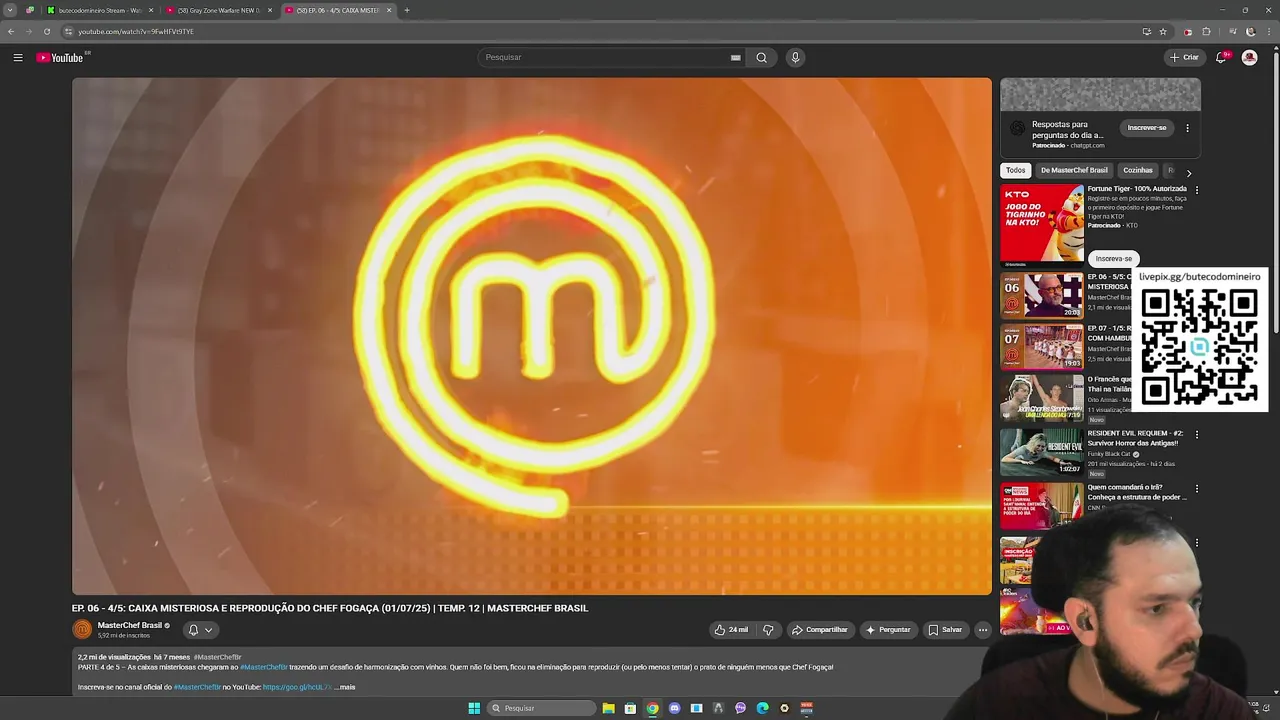Start voice search with microphone icon

point(795,57)
